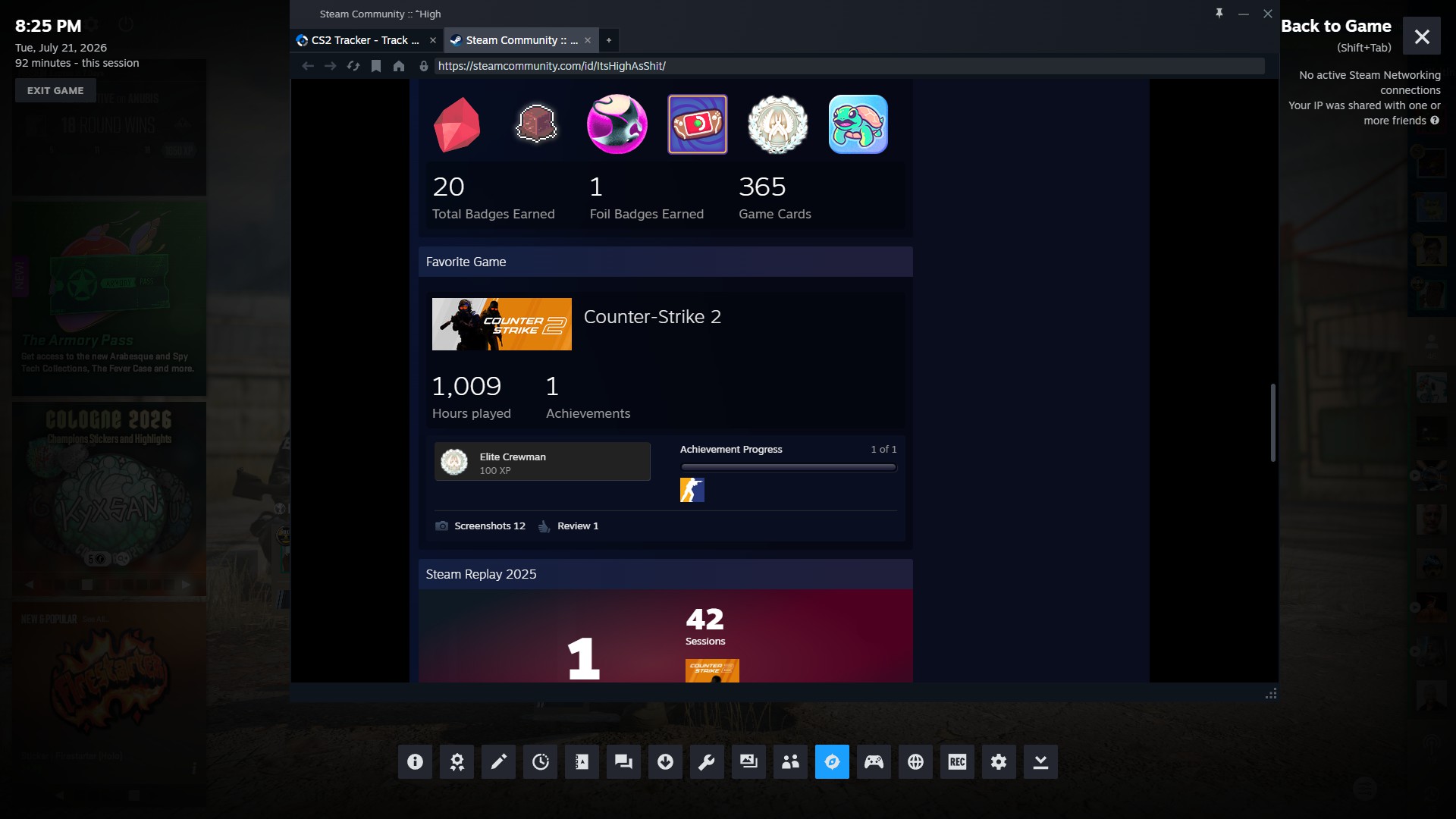Click the Steam Community window title text

pyautogui.click(x=380, y=14)
